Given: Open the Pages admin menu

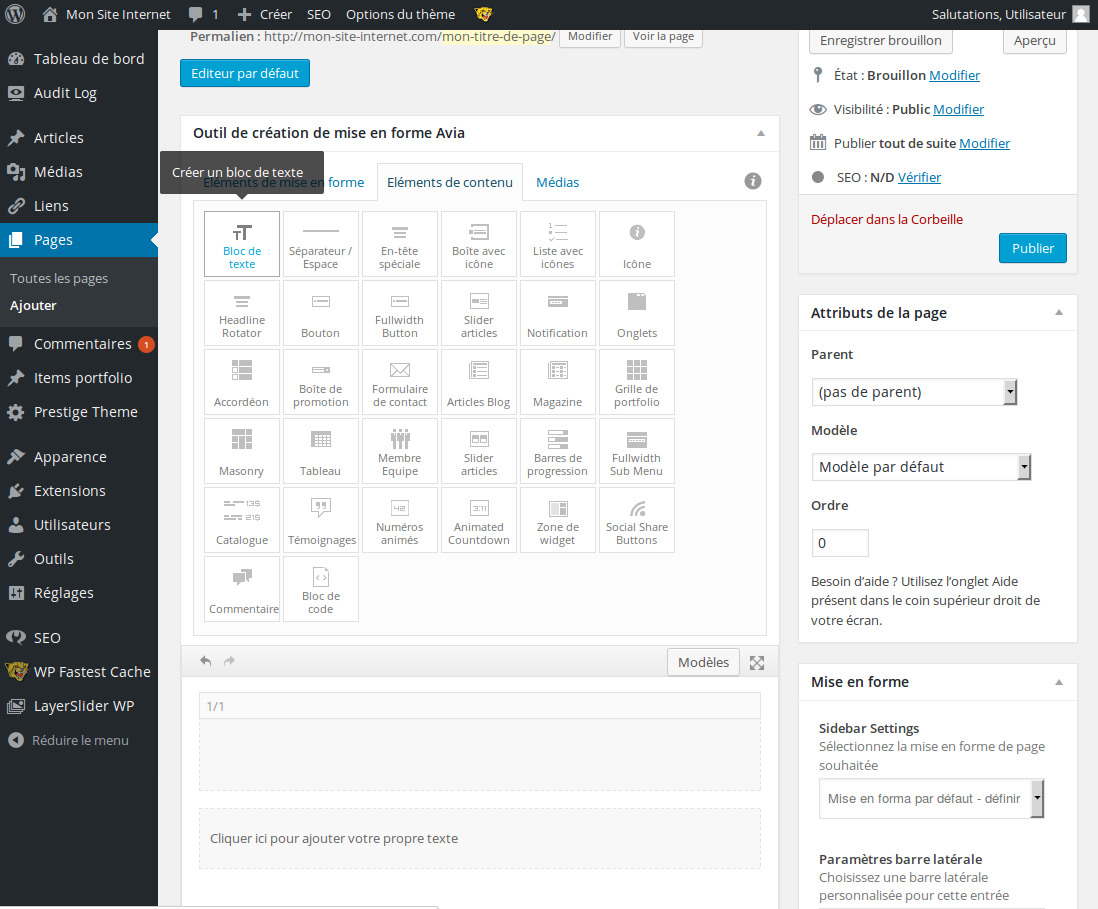Looking at the screenshot, I should (x=78, y=240).
